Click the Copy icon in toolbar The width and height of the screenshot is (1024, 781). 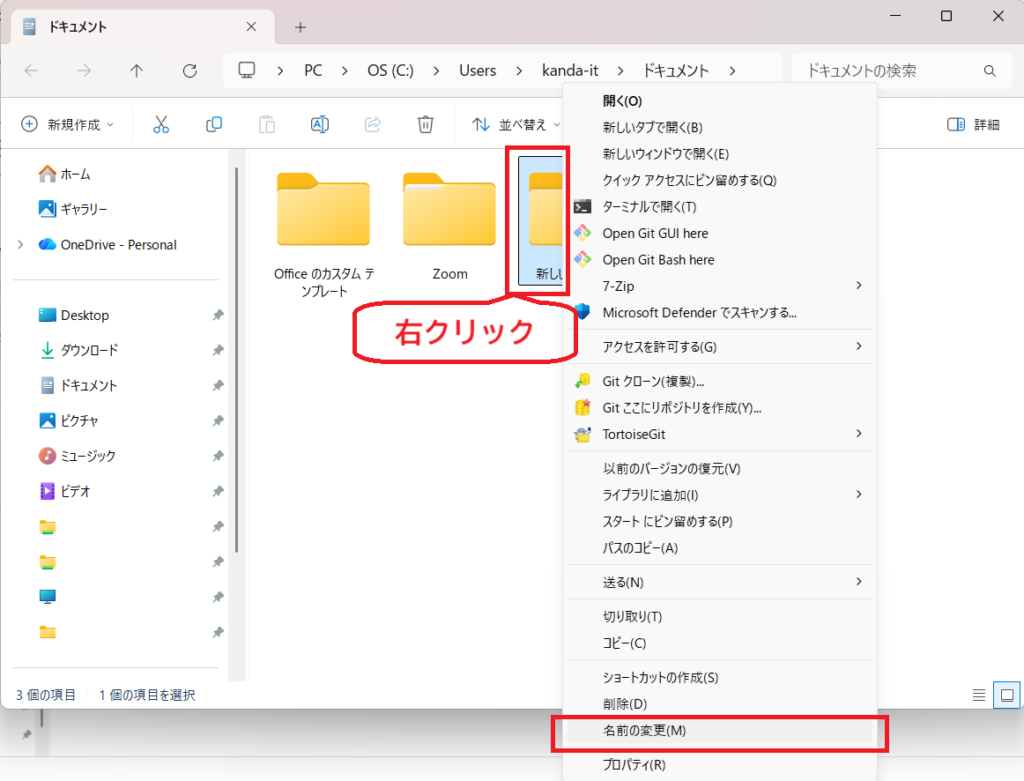pyautogui.click(x=214, y=125)
